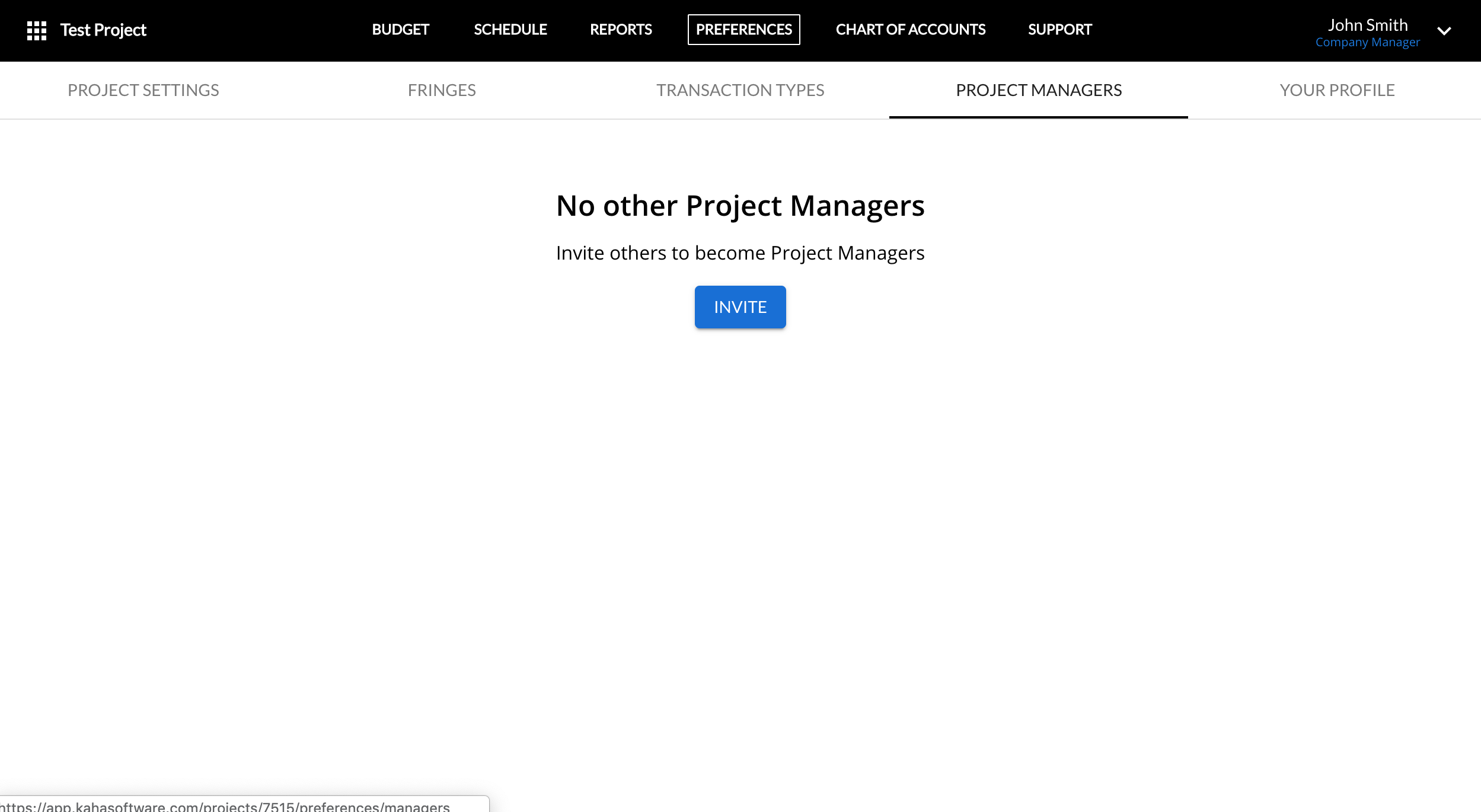Select the highlighted Preferences menu item
The height and width of the screenshot is (812, 1481).
pyautogui.click(x=743, y=30)
